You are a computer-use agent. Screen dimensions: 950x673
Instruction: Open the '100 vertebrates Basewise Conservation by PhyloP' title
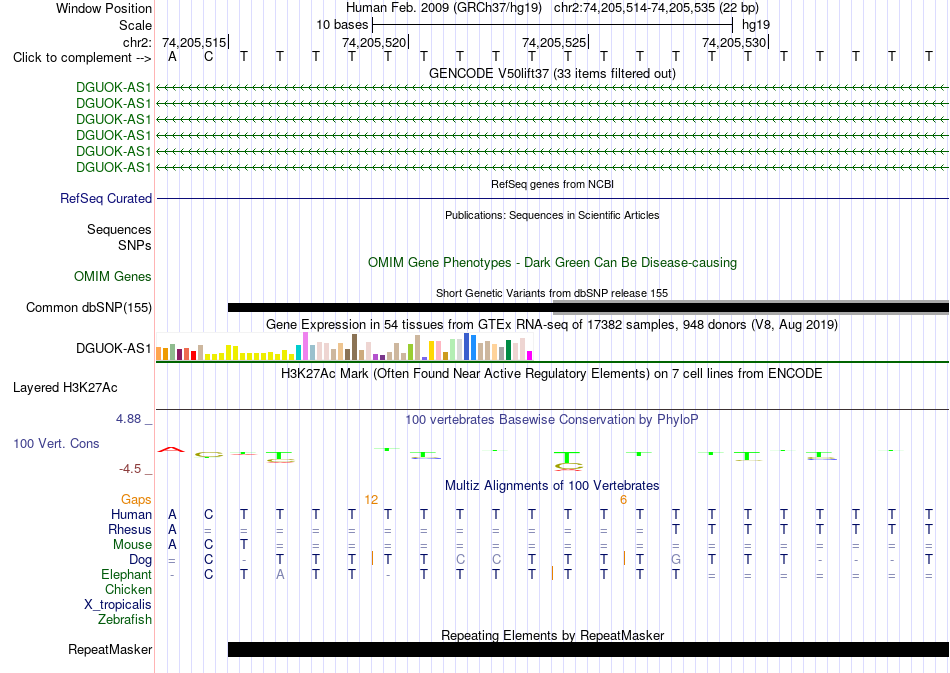pyautogui.click(x=552, y=419)
